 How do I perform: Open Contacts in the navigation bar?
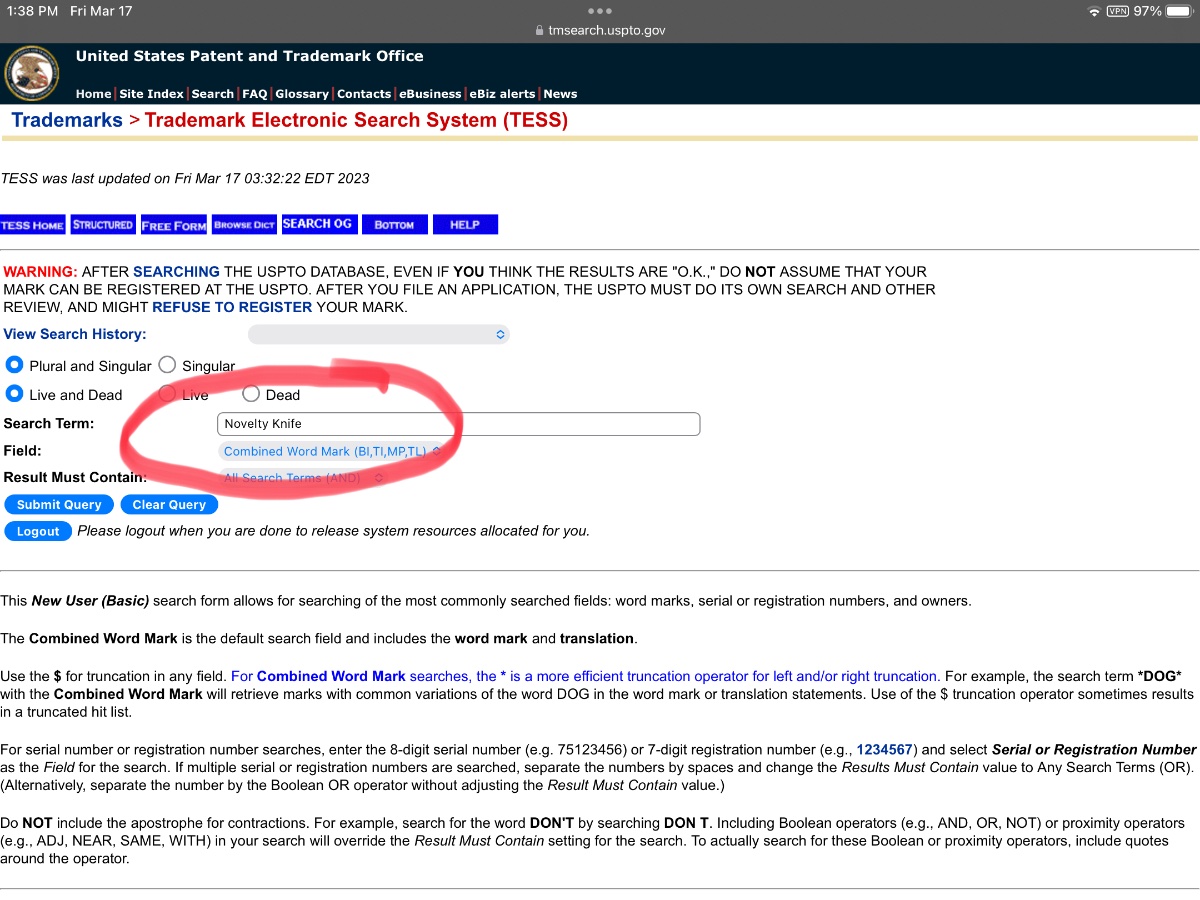[364, 94]
